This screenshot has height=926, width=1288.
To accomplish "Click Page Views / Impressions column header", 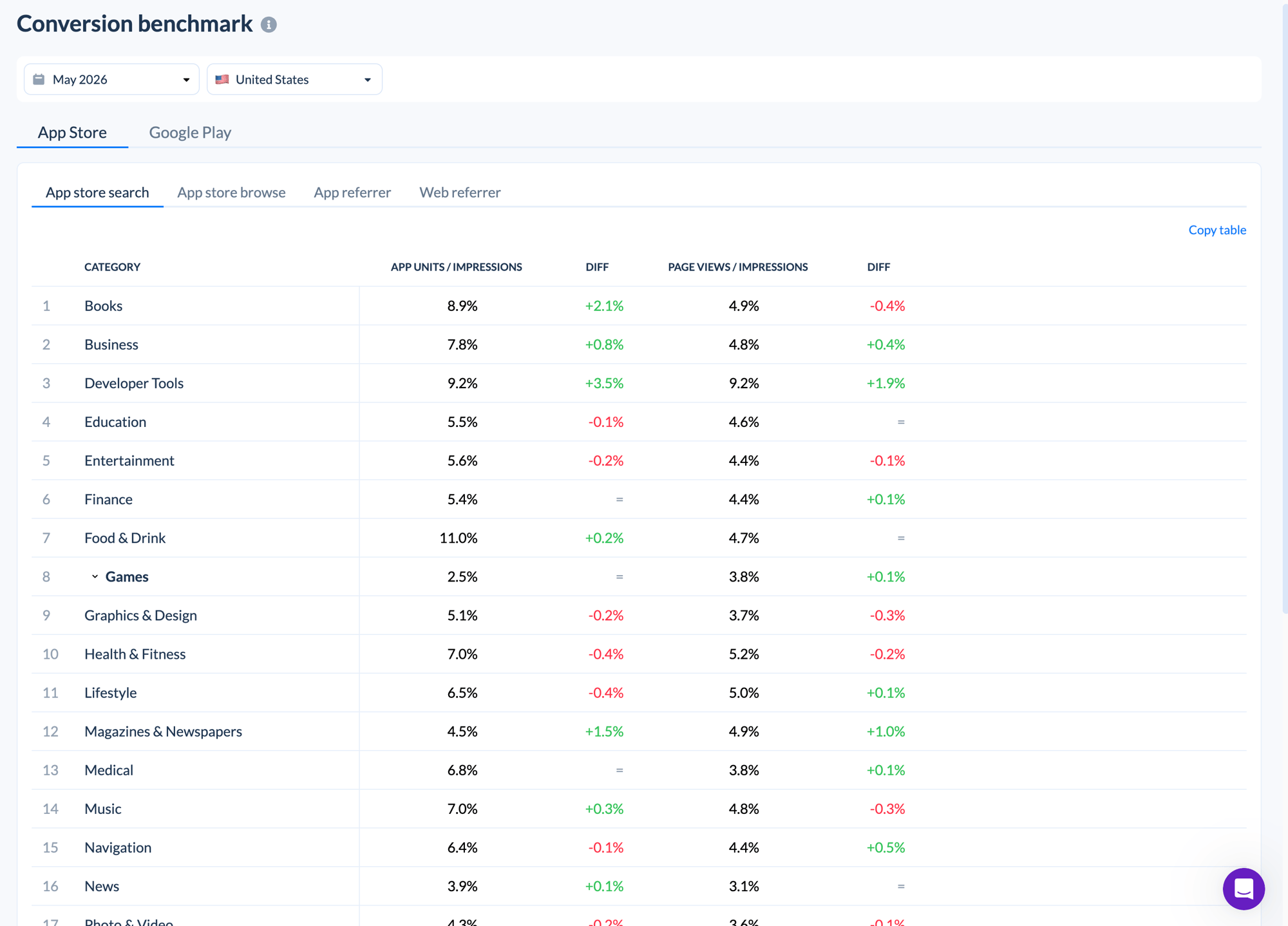I will [x=737, y=267].
